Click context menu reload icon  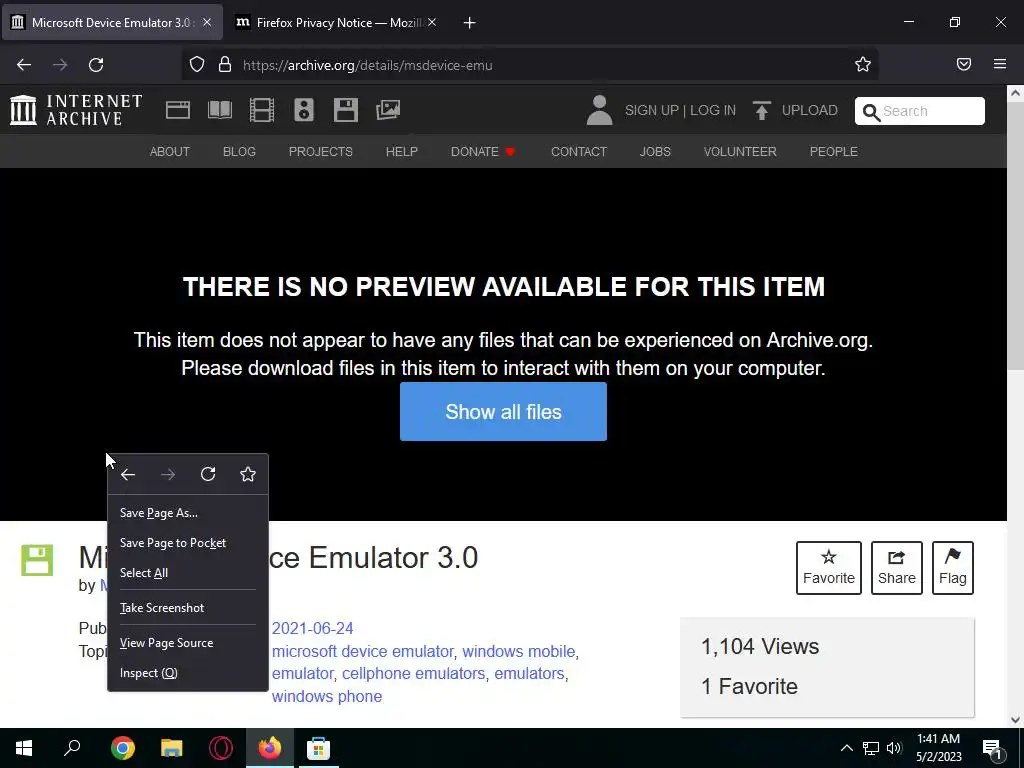pos(208,474)
